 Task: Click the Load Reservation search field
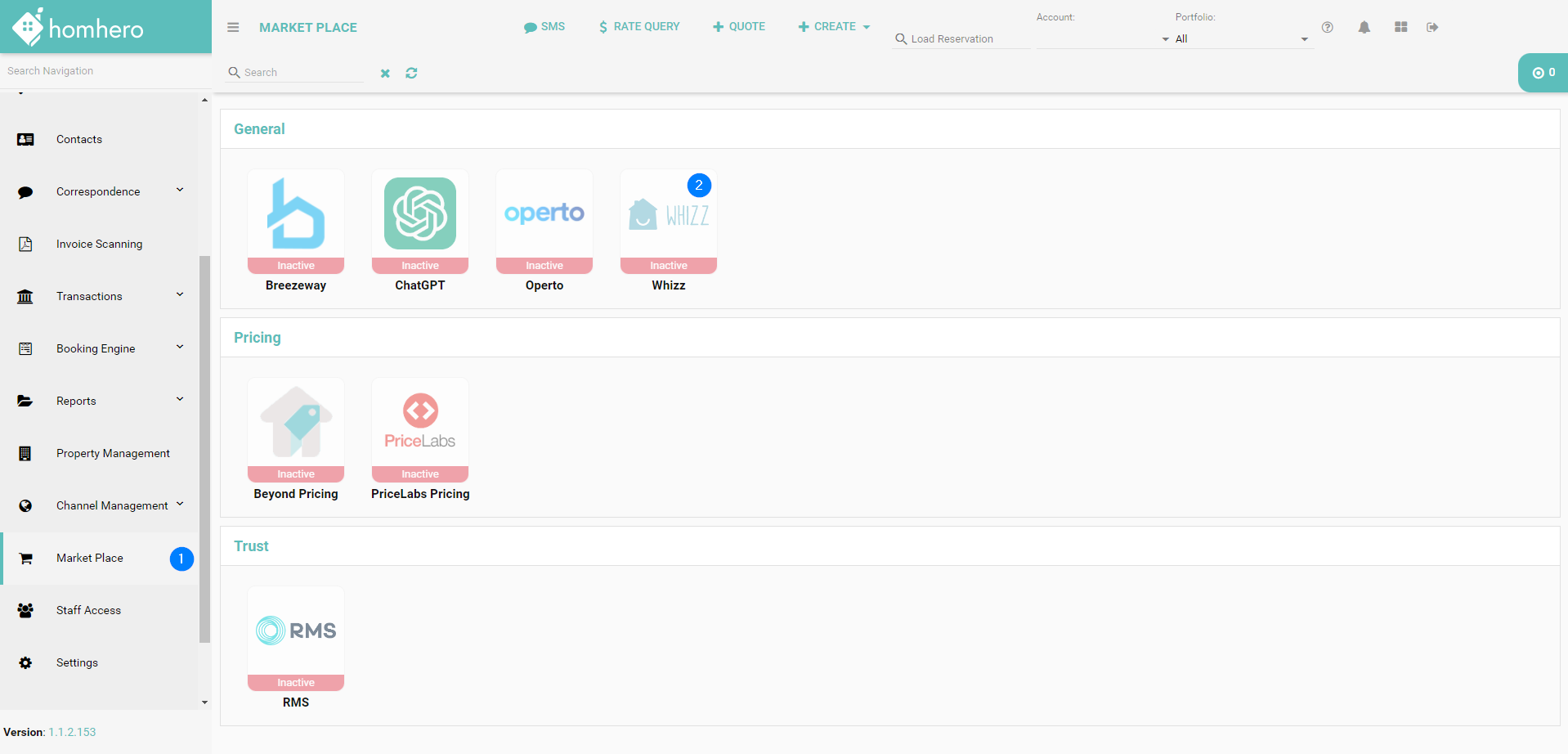pyautogui.click(x=965, y=38)
